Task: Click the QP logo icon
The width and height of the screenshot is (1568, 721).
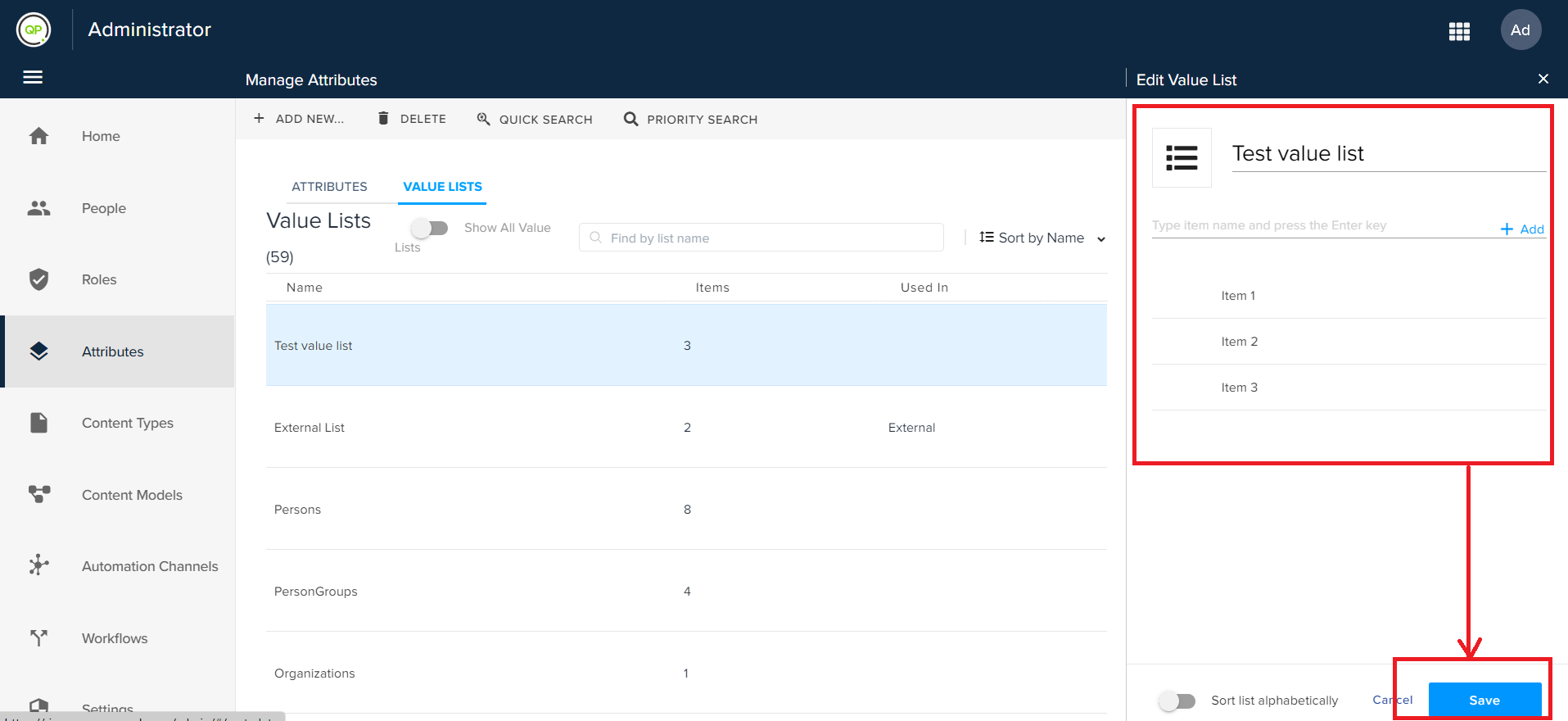Action: [34, 29]
